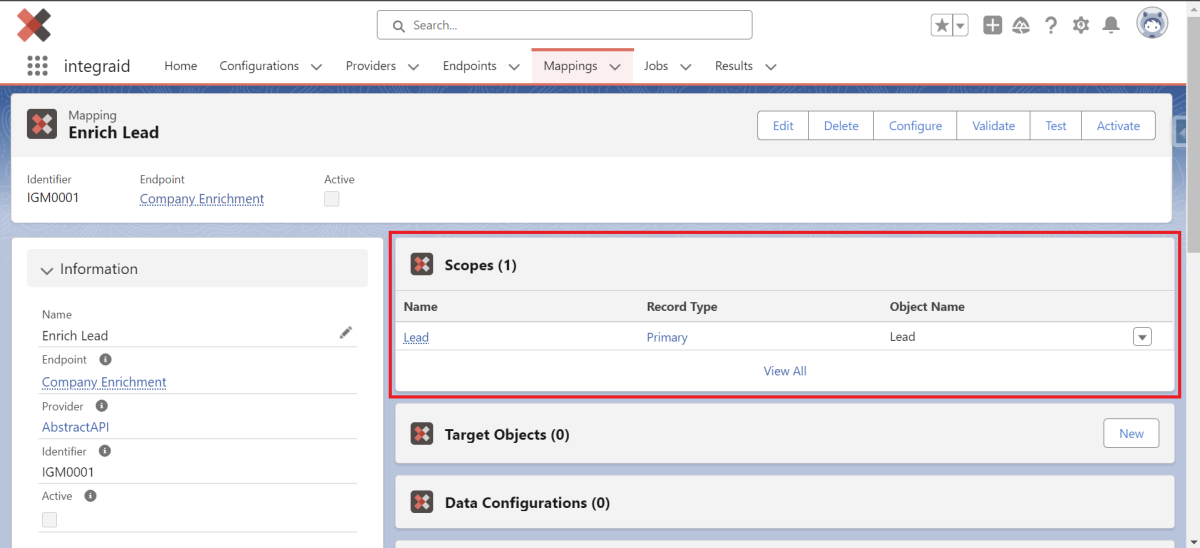
Task: Open the Help question mark icon
Action: 1051,26
